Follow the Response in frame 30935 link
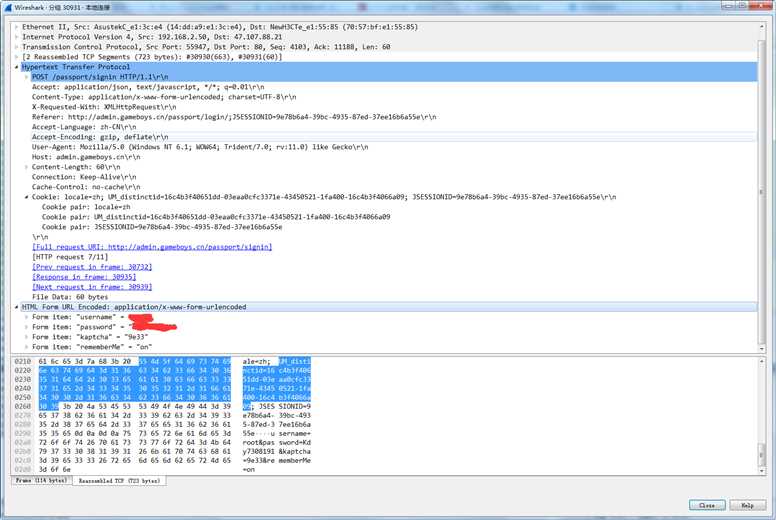The image size is (776, 520). click(x=84, y=277)
